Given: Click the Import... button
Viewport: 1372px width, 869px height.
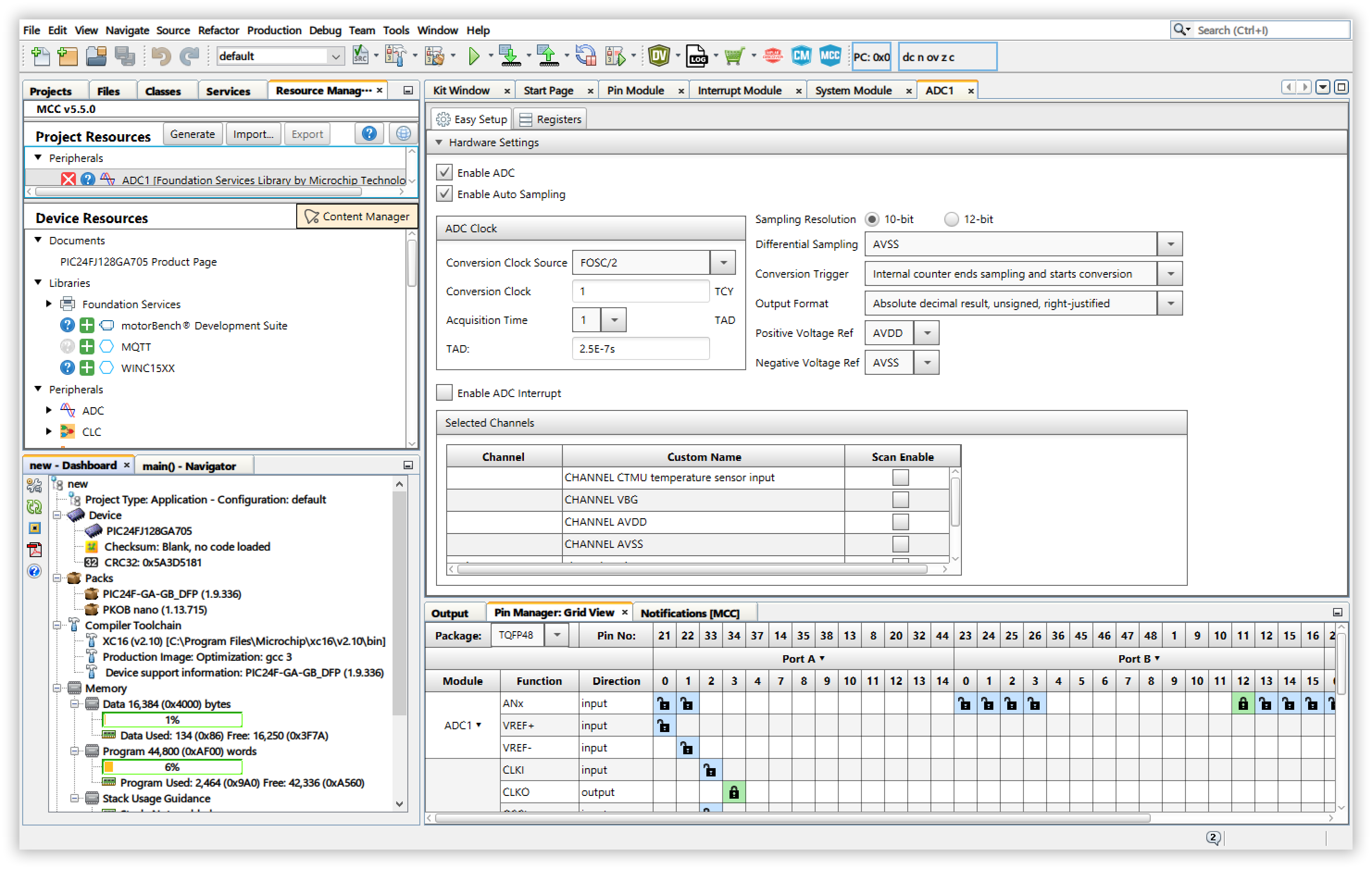Looking at the screenshot, I should 253,134.
